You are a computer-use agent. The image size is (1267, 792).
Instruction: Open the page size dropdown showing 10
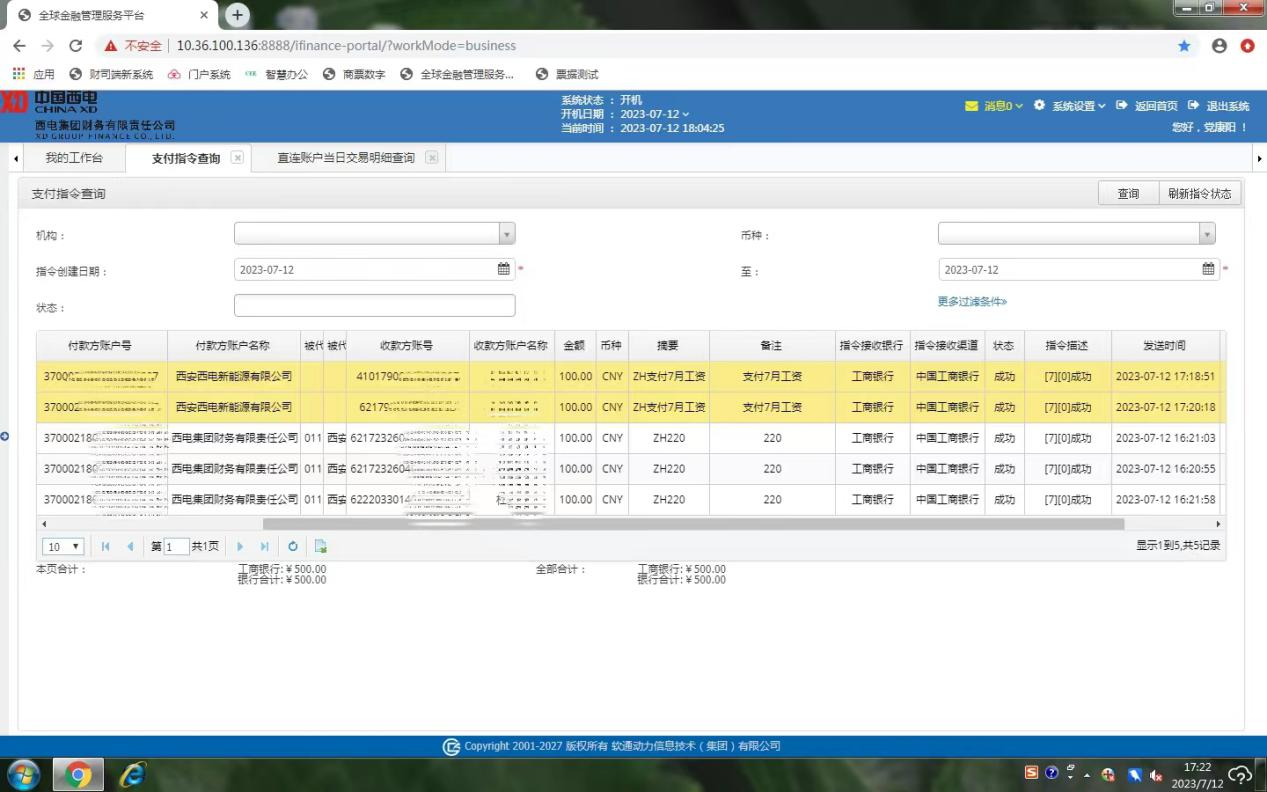point(63,546)
